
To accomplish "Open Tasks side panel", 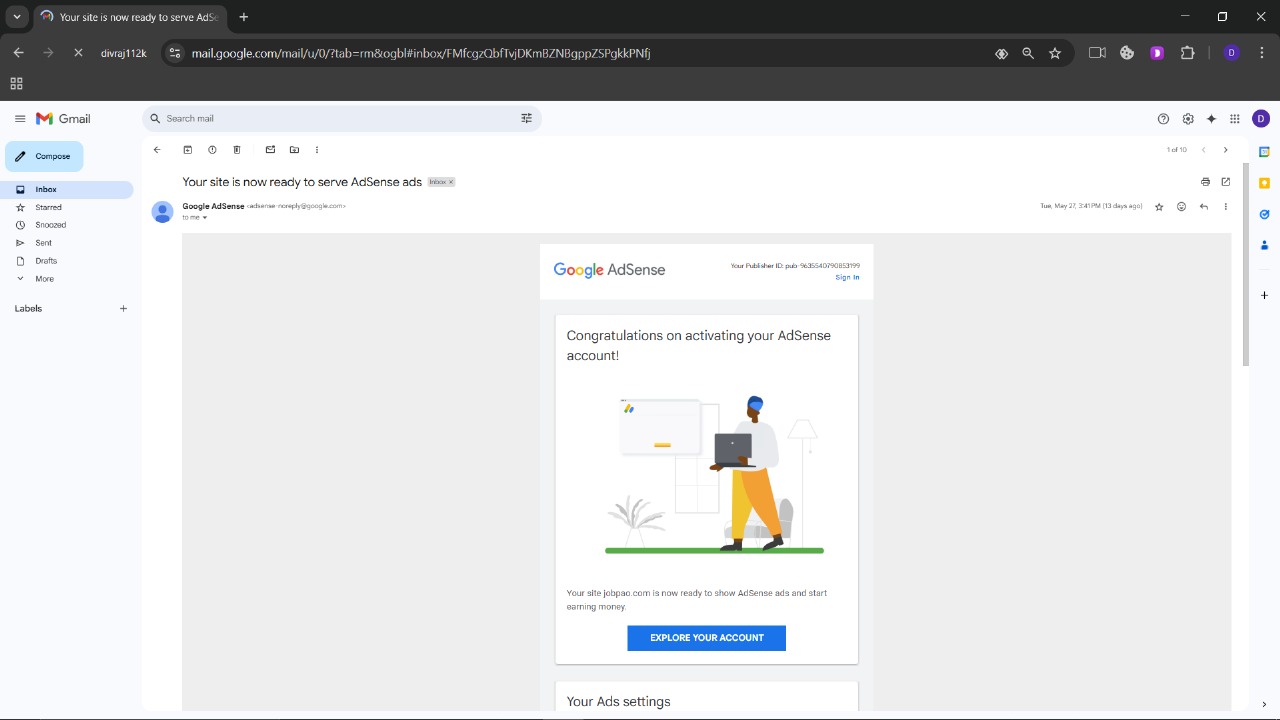I will [x=1264, y=214].
